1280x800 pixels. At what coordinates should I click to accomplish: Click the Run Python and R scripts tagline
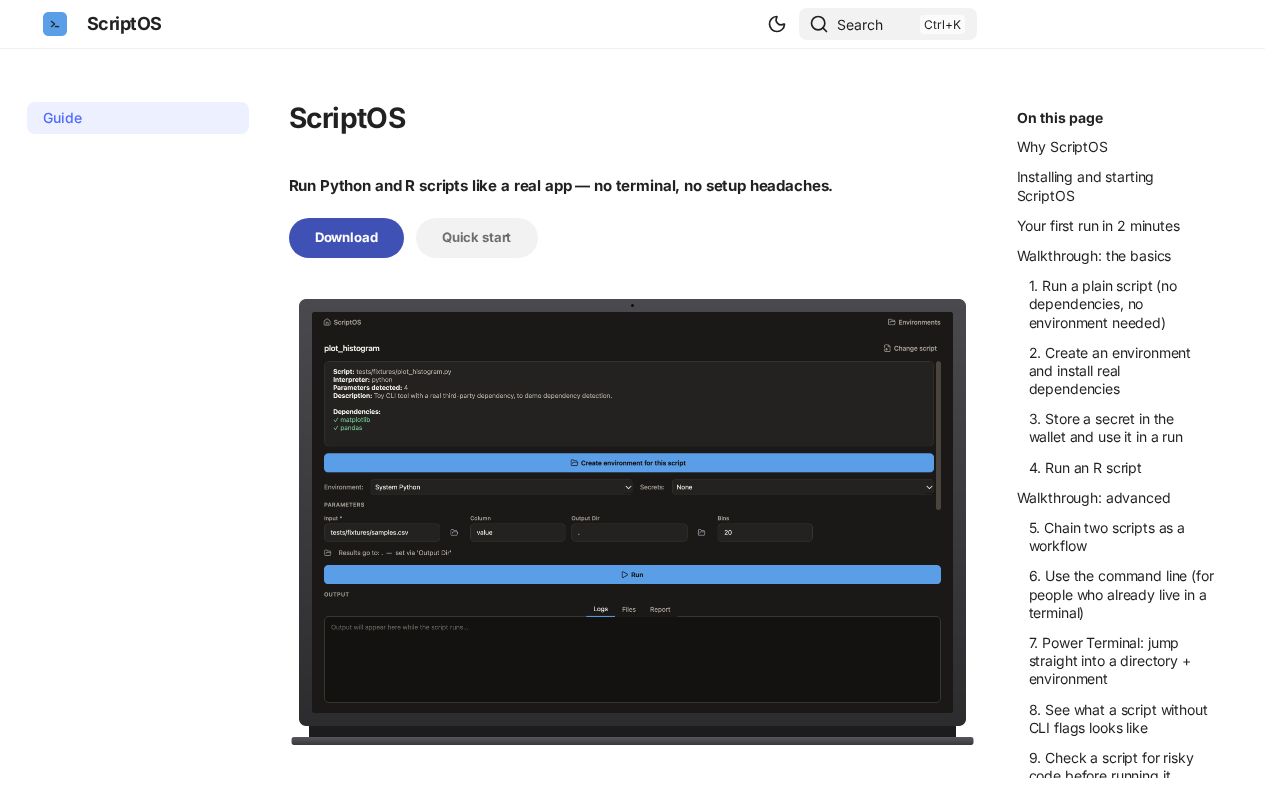(560, 186)
